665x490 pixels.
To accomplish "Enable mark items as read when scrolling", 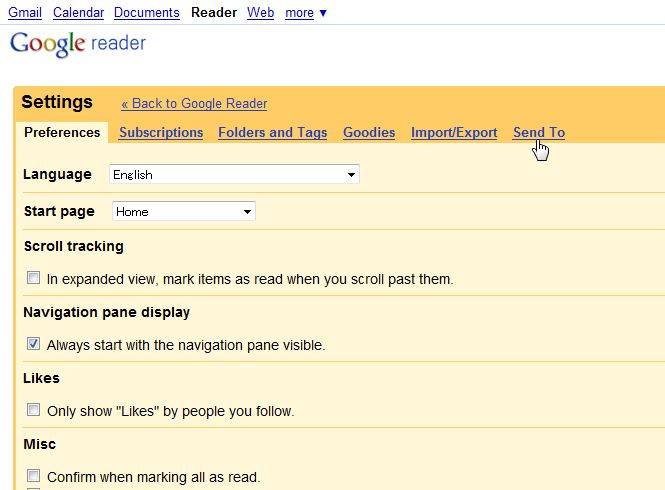I will [x=34, y=278].
